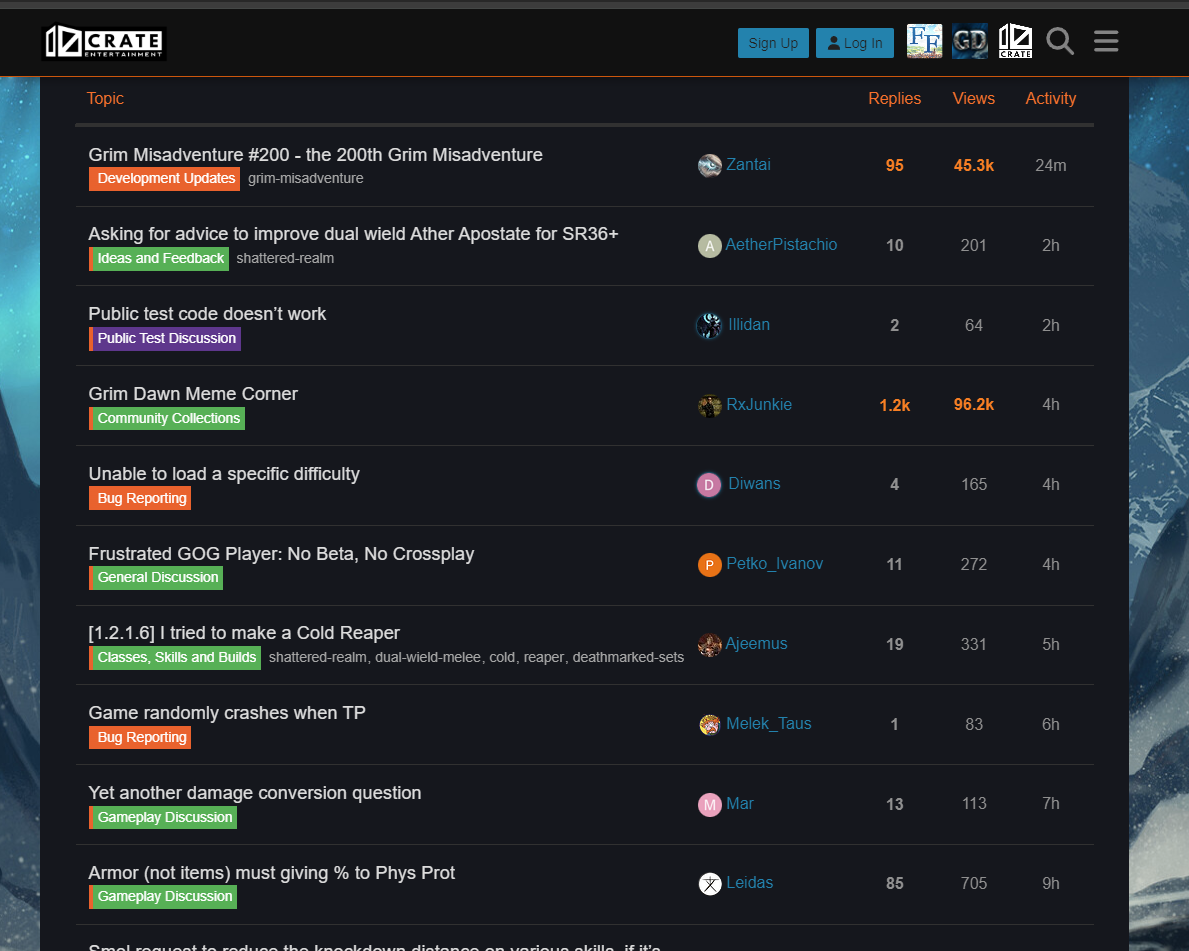Click Melek_Taus' avatar image

[710, 724]
